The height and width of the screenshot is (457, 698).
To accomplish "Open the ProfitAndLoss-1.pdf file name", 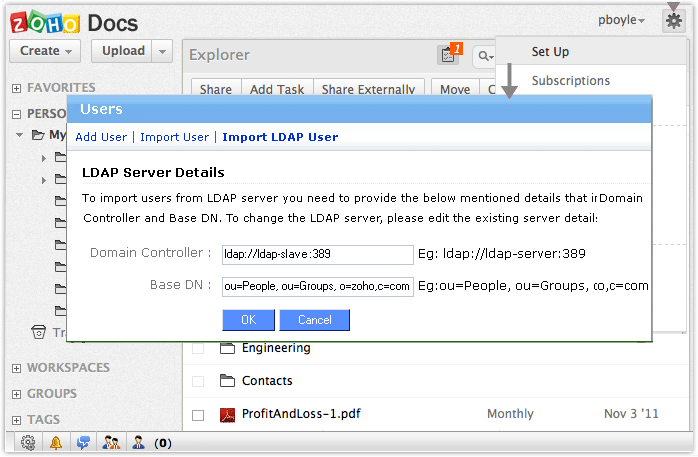I will [x=301, y=414].
